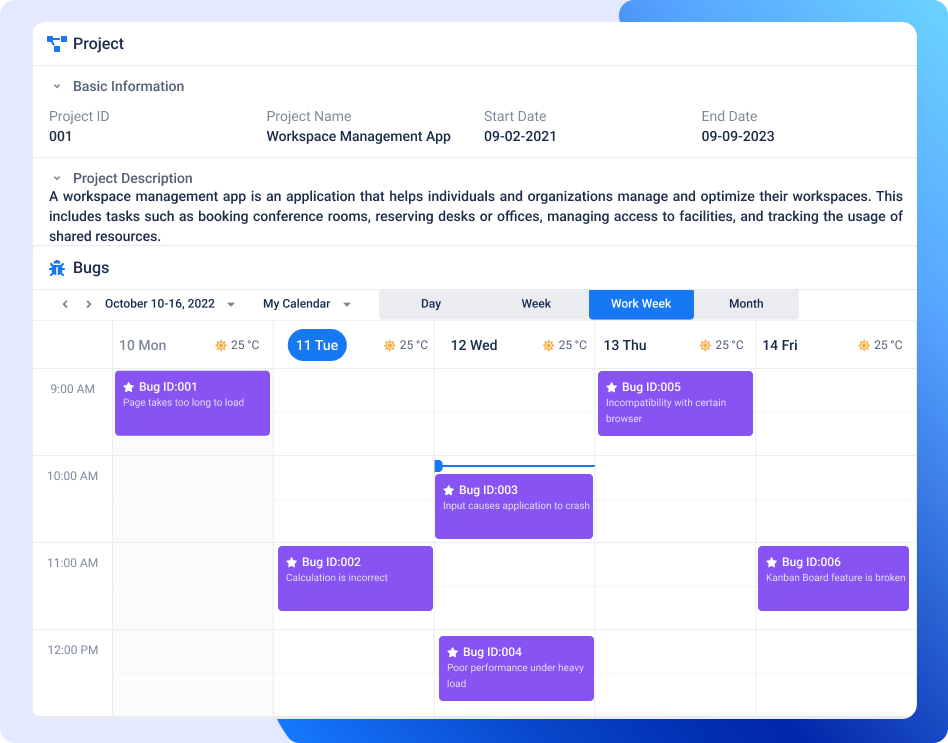Image resolution: width=948 pixels, height=743 pixels.
Task: Open Bug ID:002 calculation incorrect appointment
Action: tap(356, 579)
